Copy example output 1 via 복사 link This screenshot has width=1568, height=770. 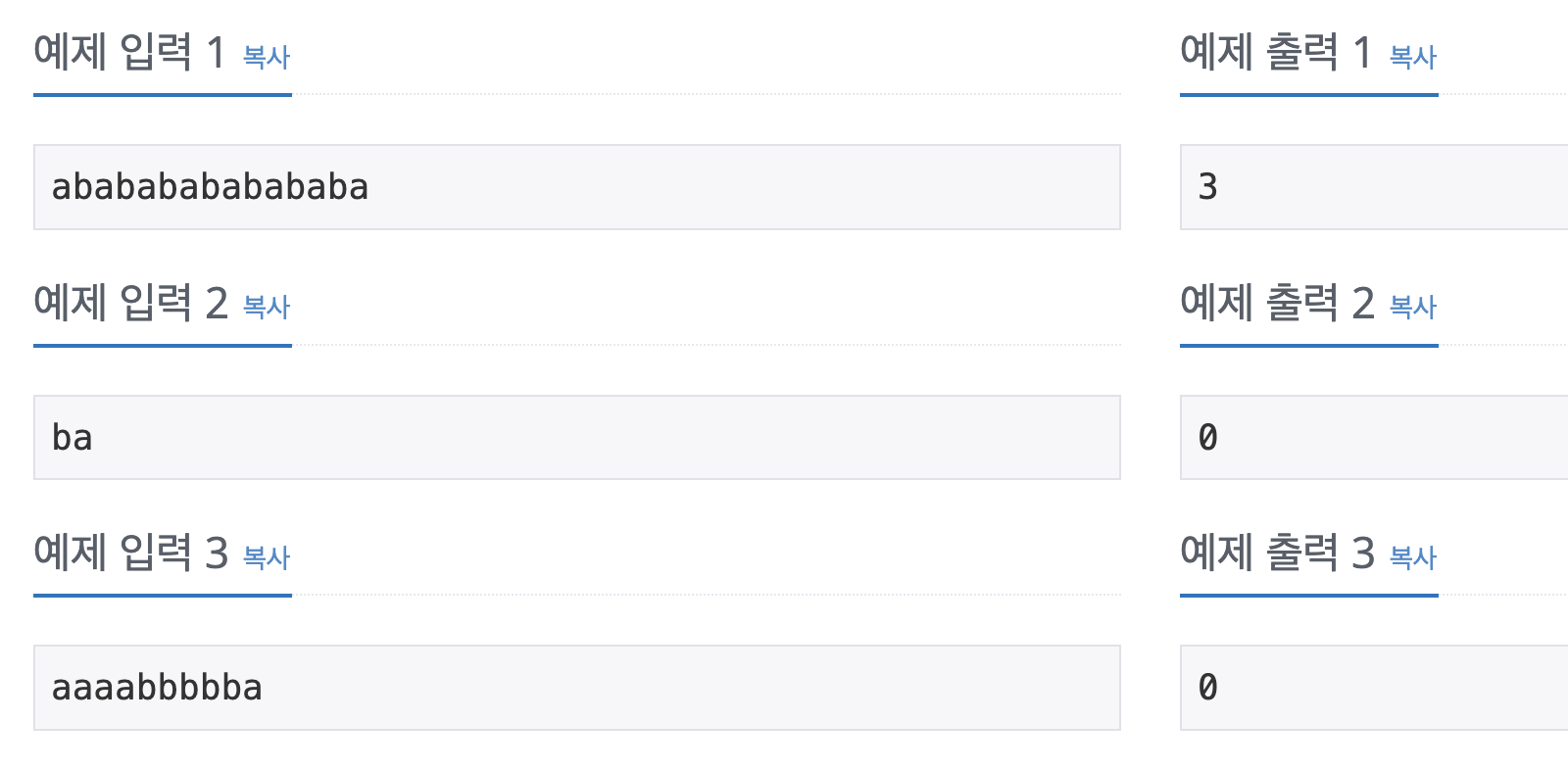click(x=1413, y=57)
